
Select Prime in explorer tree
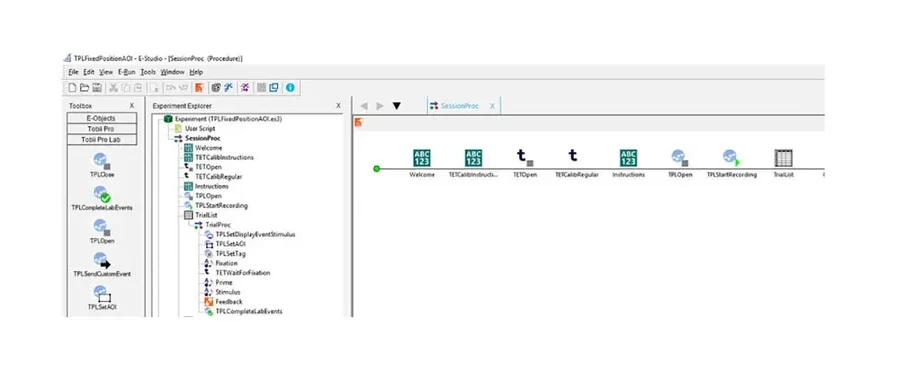click(218, 283)
